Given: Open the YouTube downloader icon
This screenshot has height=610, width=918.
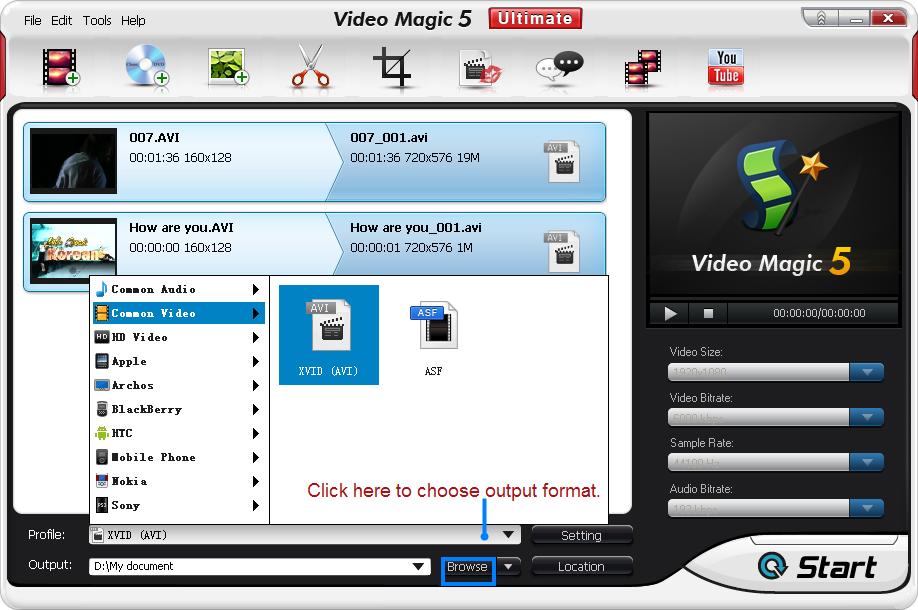Looking at the screenshot, I should click(726, 67).
